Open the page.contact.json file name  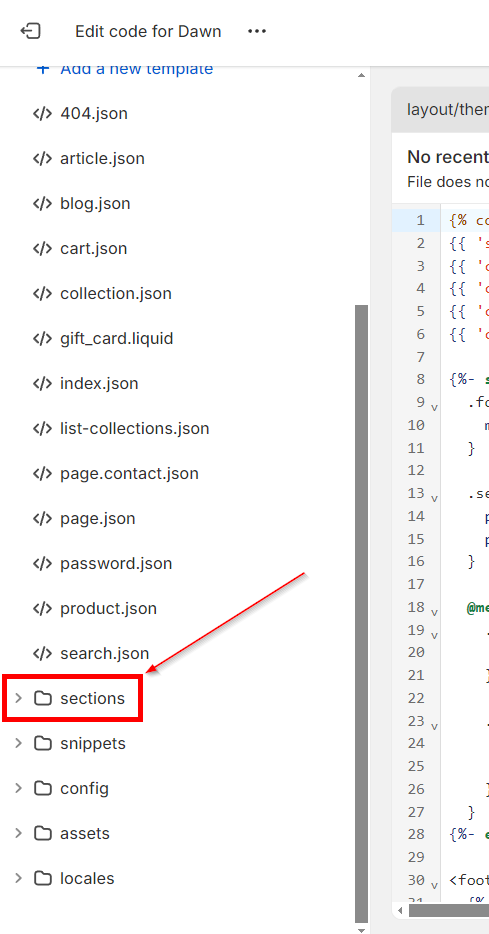click(x=129, y=474)
